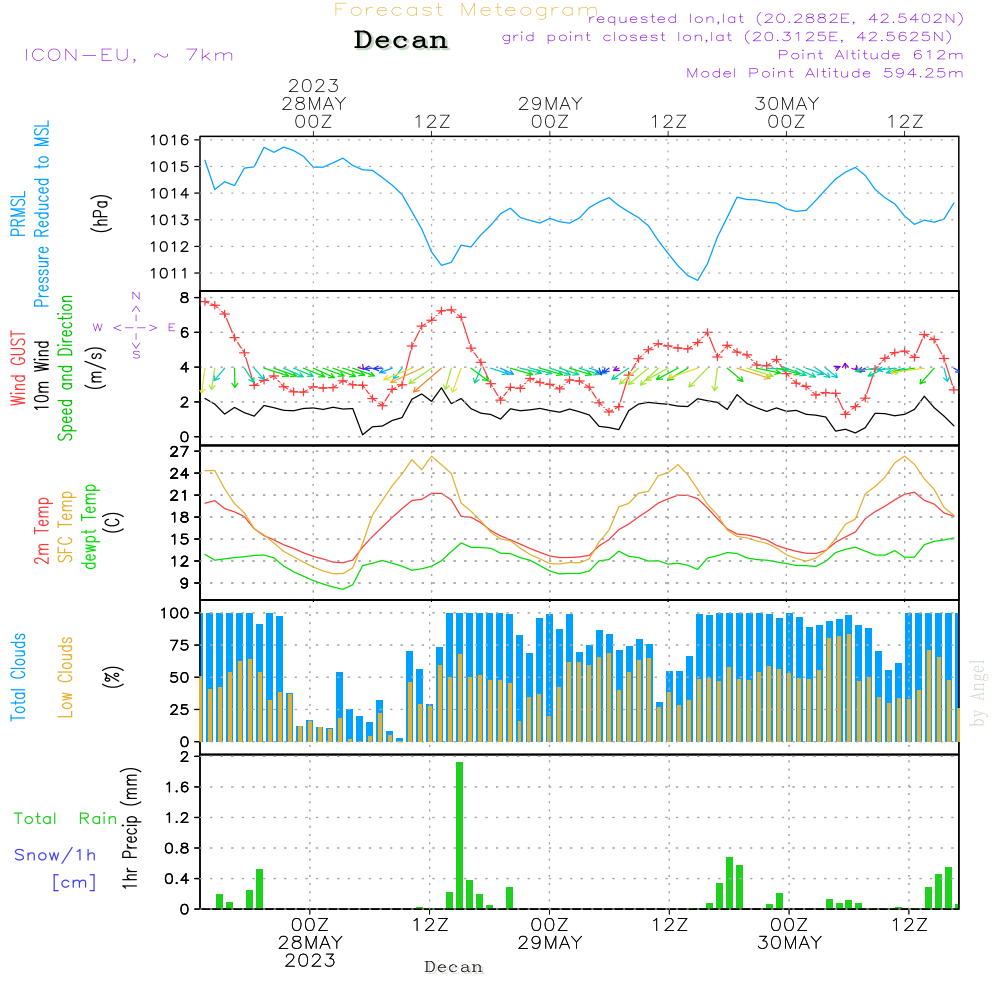
Task: Click the '27' temperature tick
Action: [180, 452]
